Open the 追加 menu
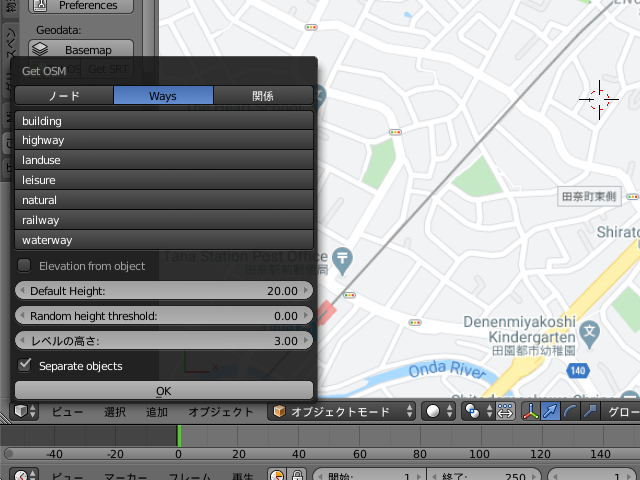The image size is (640, 480). pyautogui.click(x=157, y=411)
